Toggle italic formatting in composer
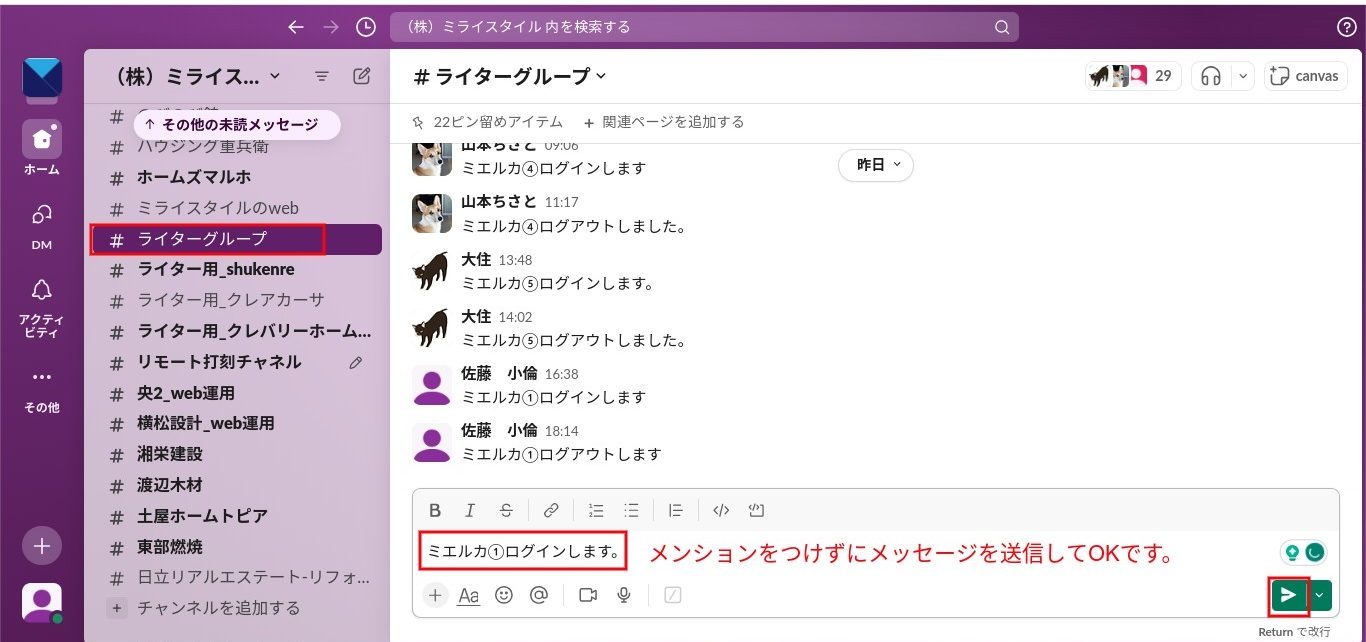The width and height of the screenshot is (1366, 642). (x=470, y=510)
